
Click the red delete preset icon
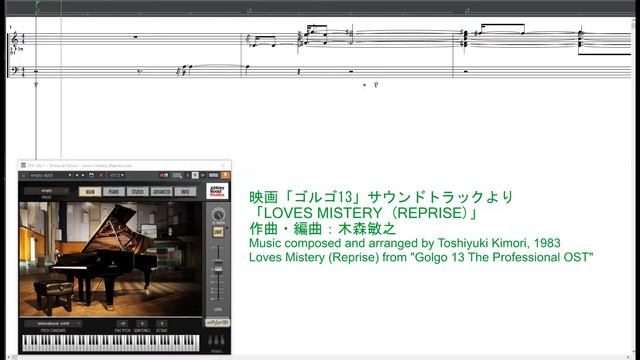coord(101,175)
